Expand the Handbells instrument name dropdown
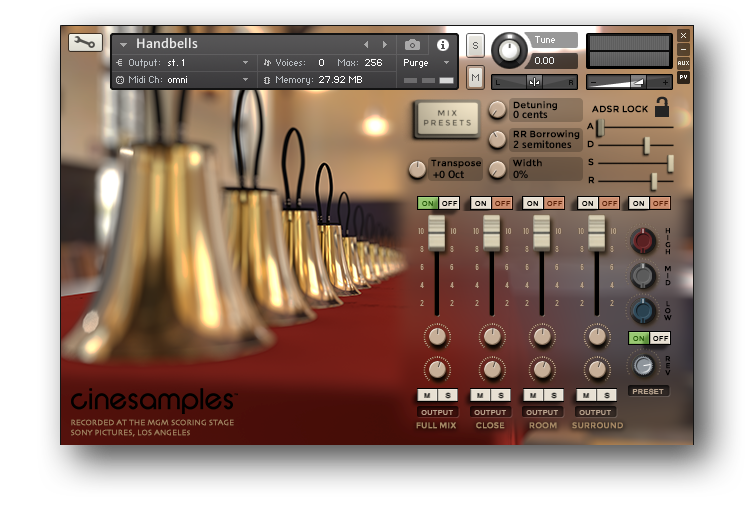 pos(124,45)
